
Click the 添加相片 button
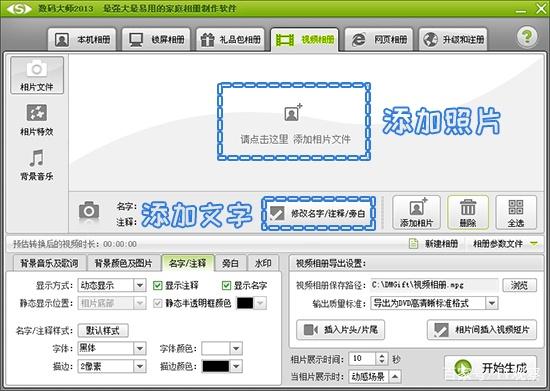tap(416, 213)
